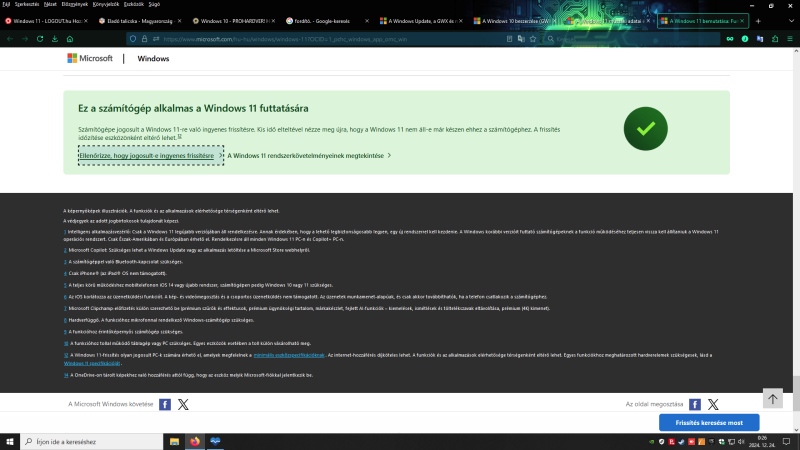Click the taskbar clock showing 0:26

(x=763, y=442)
